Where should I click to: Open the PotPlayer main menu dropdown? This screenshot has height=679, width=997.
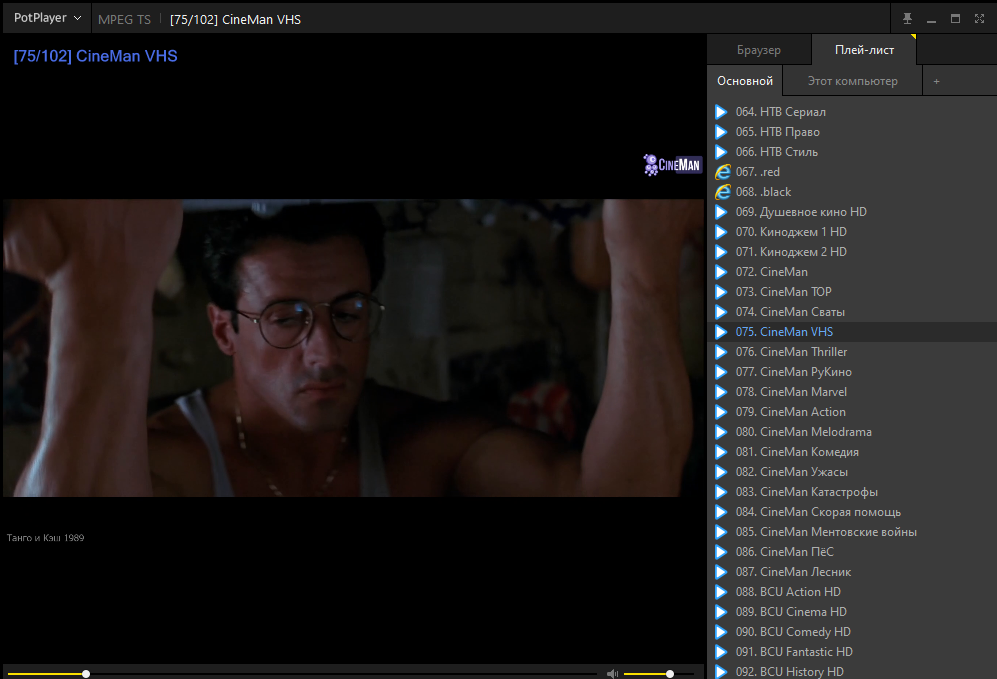pos(48,18)
